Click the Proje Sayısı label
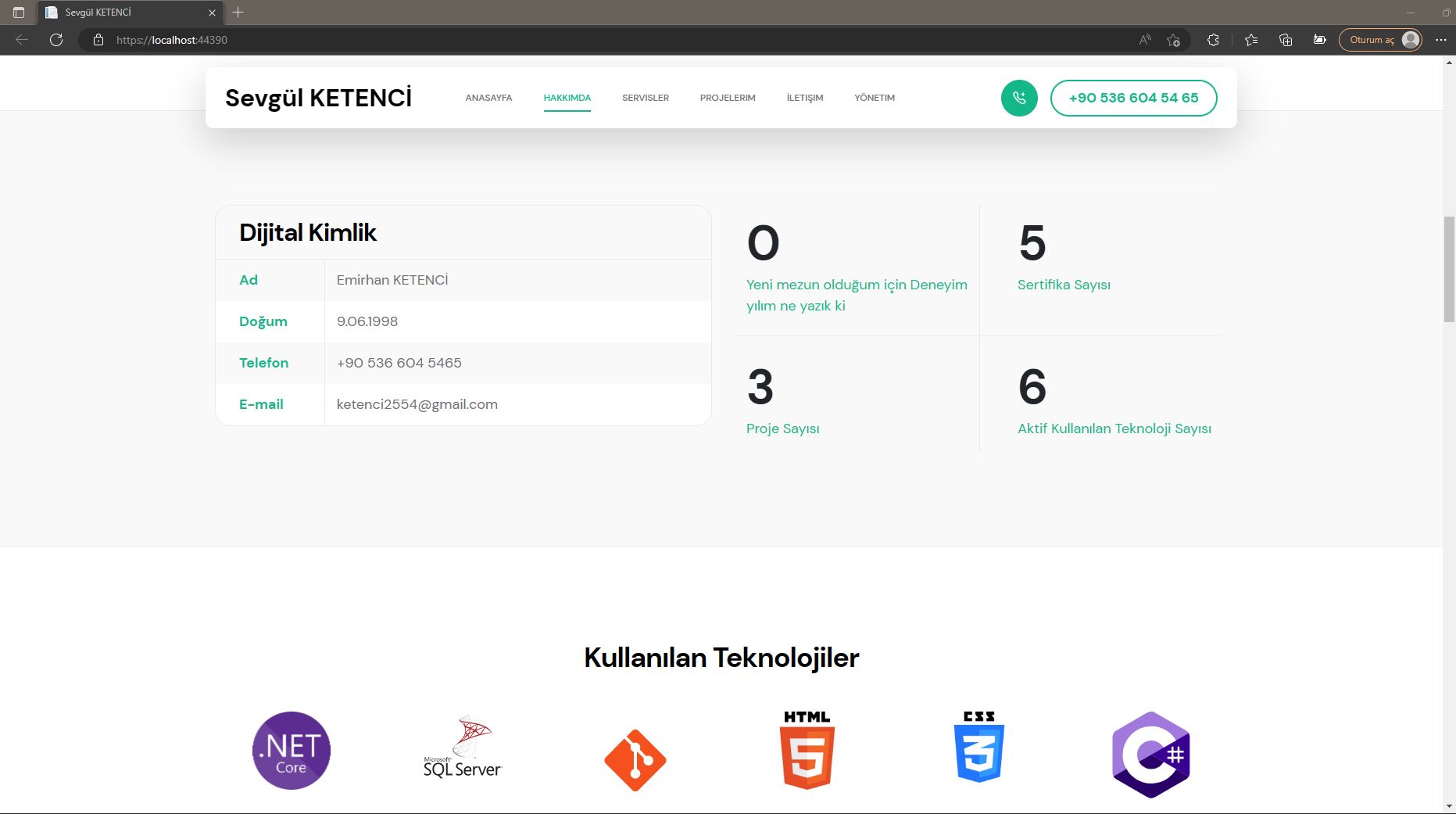The width and height of the screenshot is (1456, 814). [783, 429]
